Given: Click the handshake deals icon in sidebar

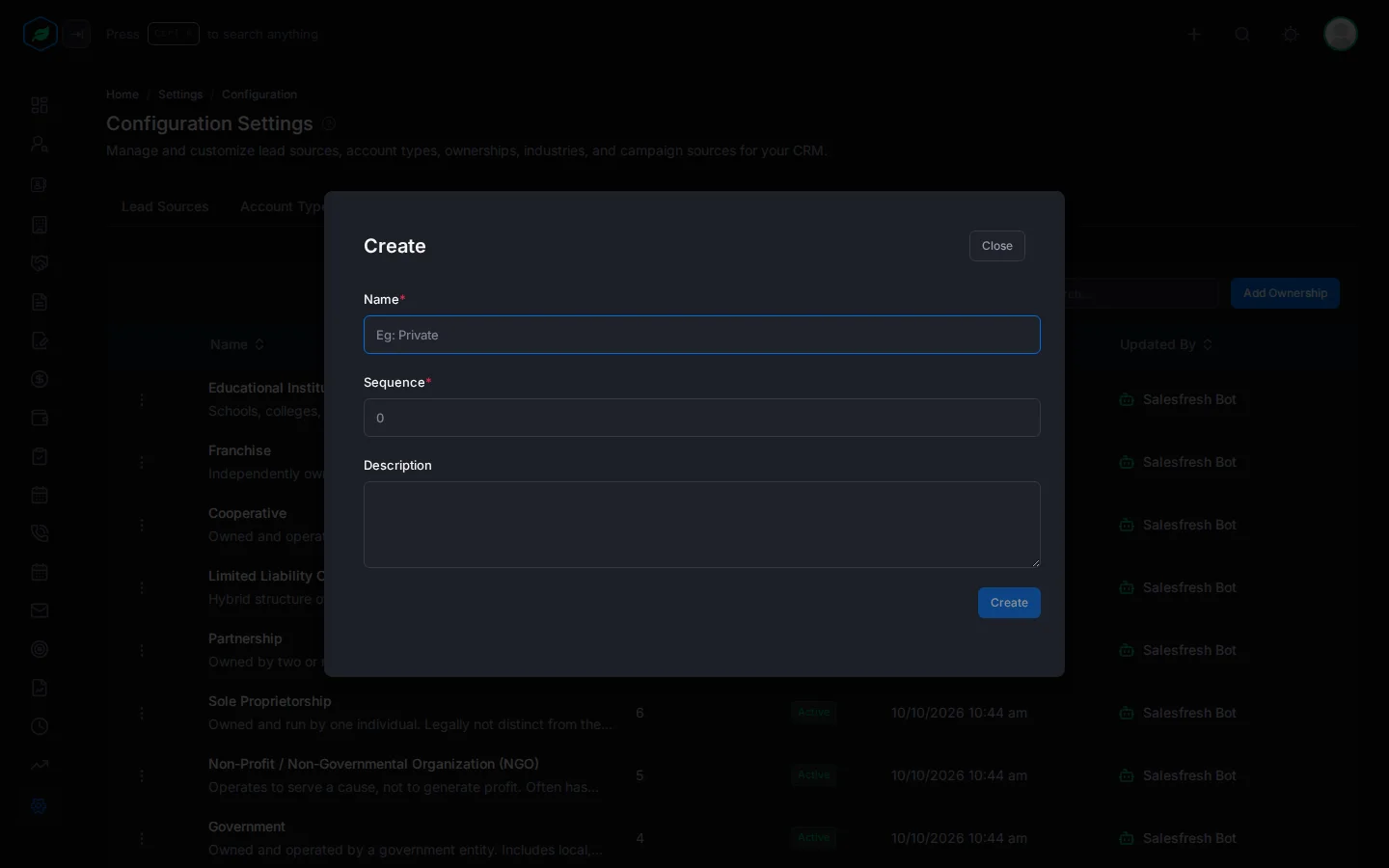Looking at the screenshot, I should point(40,263).
